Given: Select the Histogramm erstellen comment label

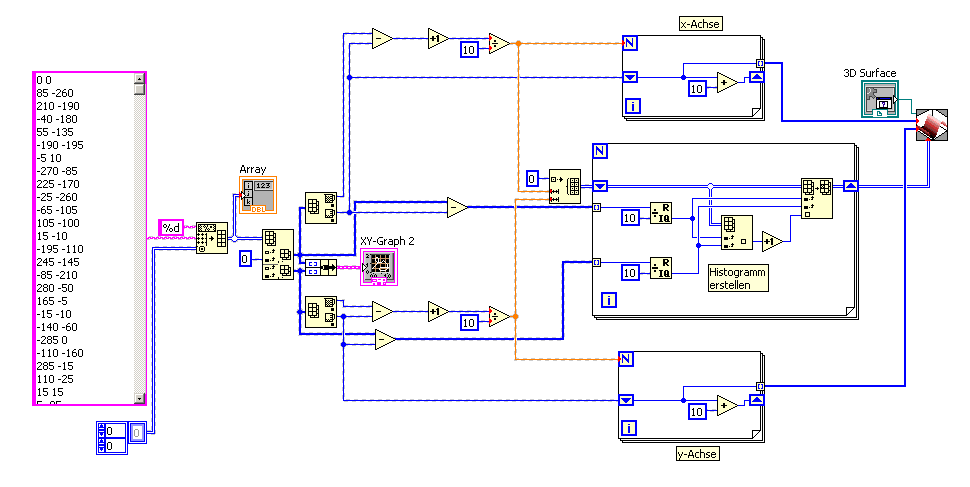Looking at the screenshot, I should (x=738, y=278).
